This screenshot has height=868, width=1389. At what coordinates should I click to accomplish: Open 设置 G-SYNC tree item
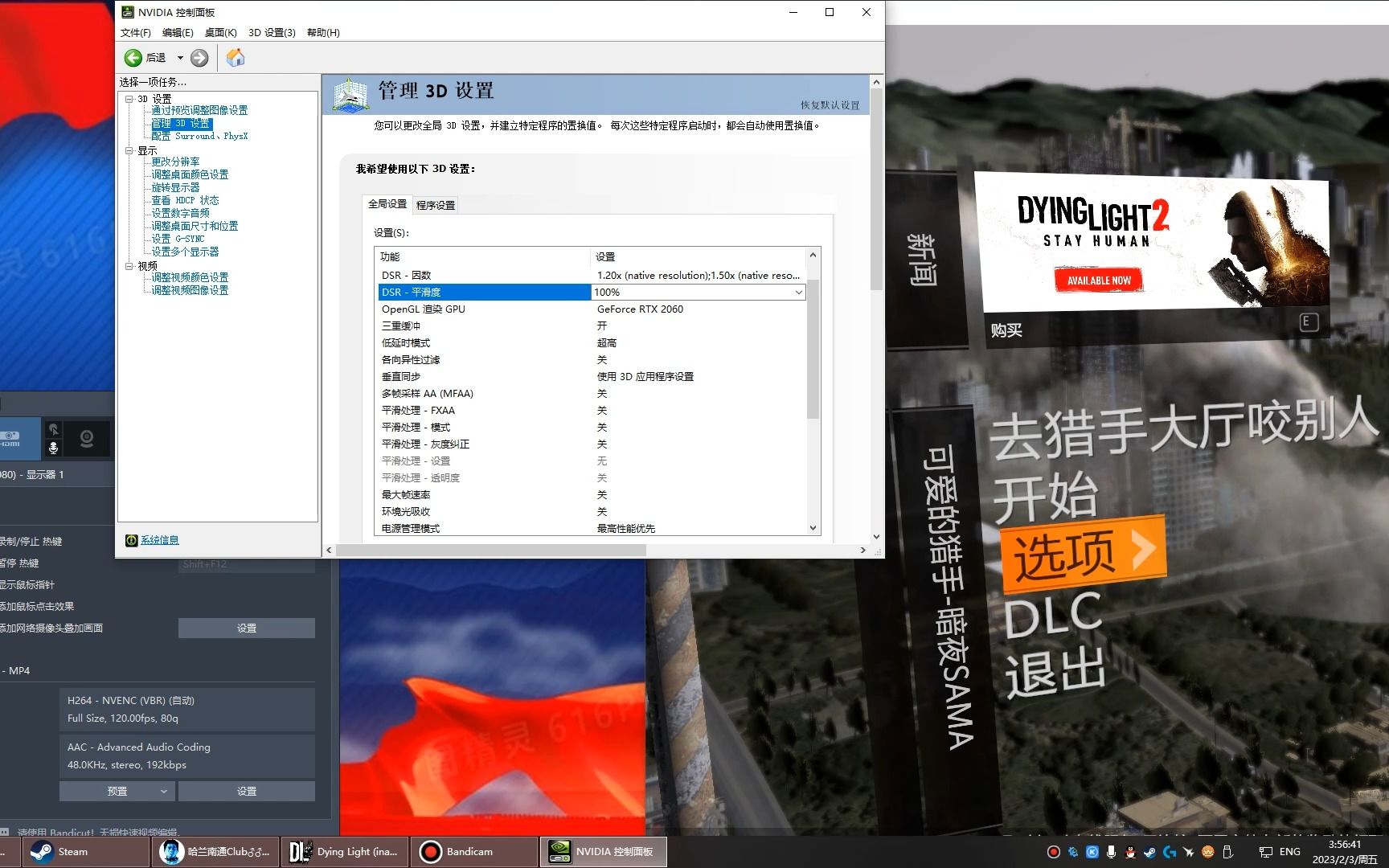(x=178, y=239)
